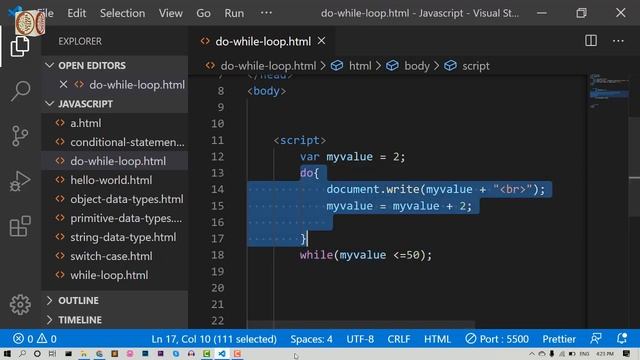Collapse the JAVASCRIPT folder section

click(114, 104)
